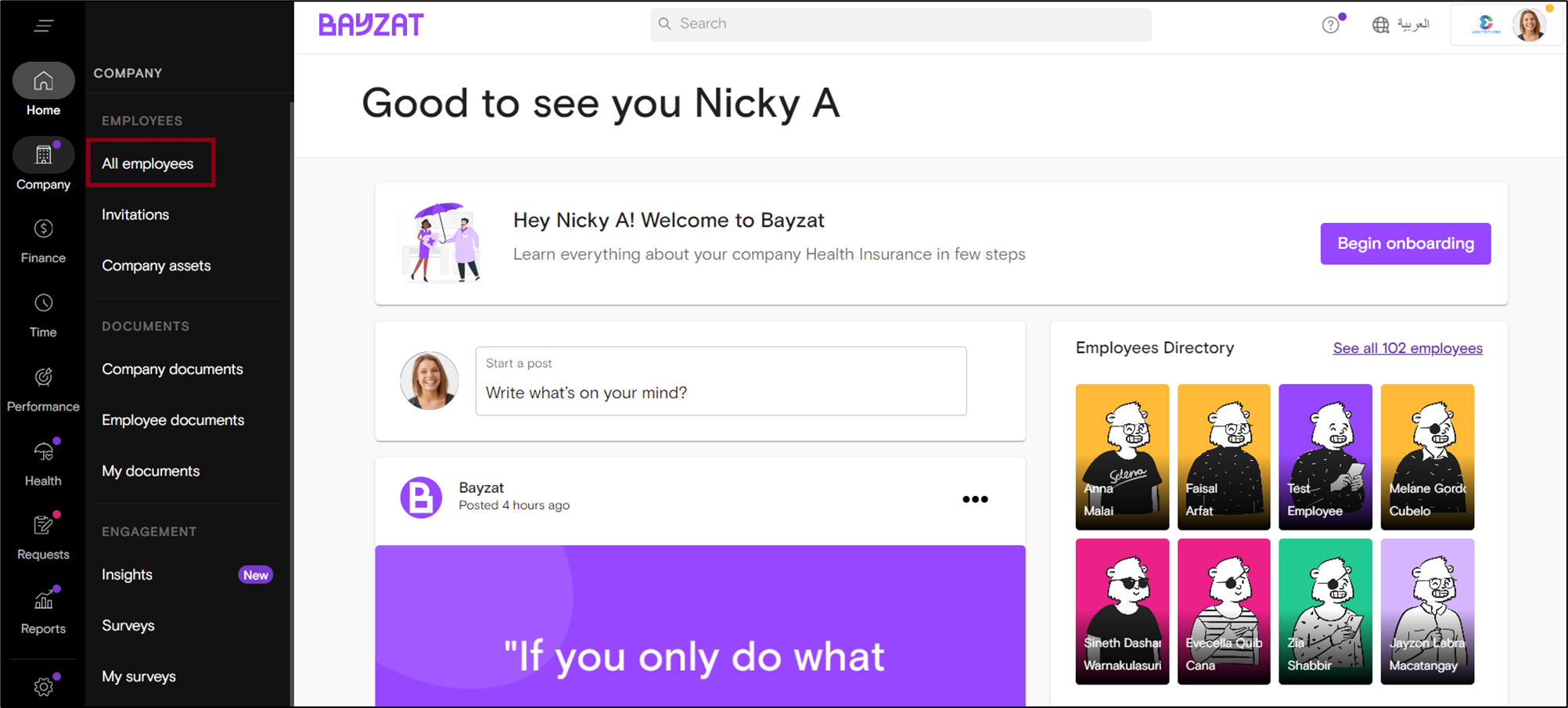
Task: Open the Time clock icon
Action: (x=44, y=303)
